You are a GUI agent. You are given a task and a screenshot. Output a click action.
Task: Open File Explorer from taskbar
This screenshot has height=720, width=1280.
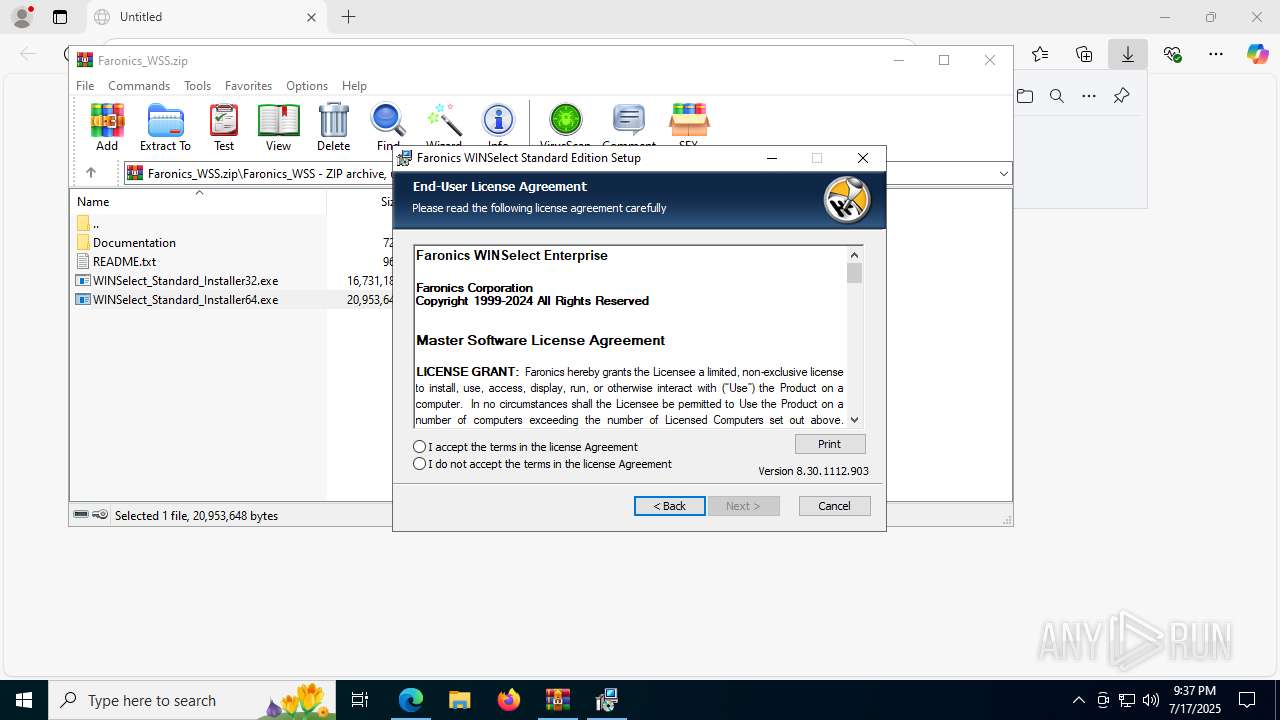[459, 700]
